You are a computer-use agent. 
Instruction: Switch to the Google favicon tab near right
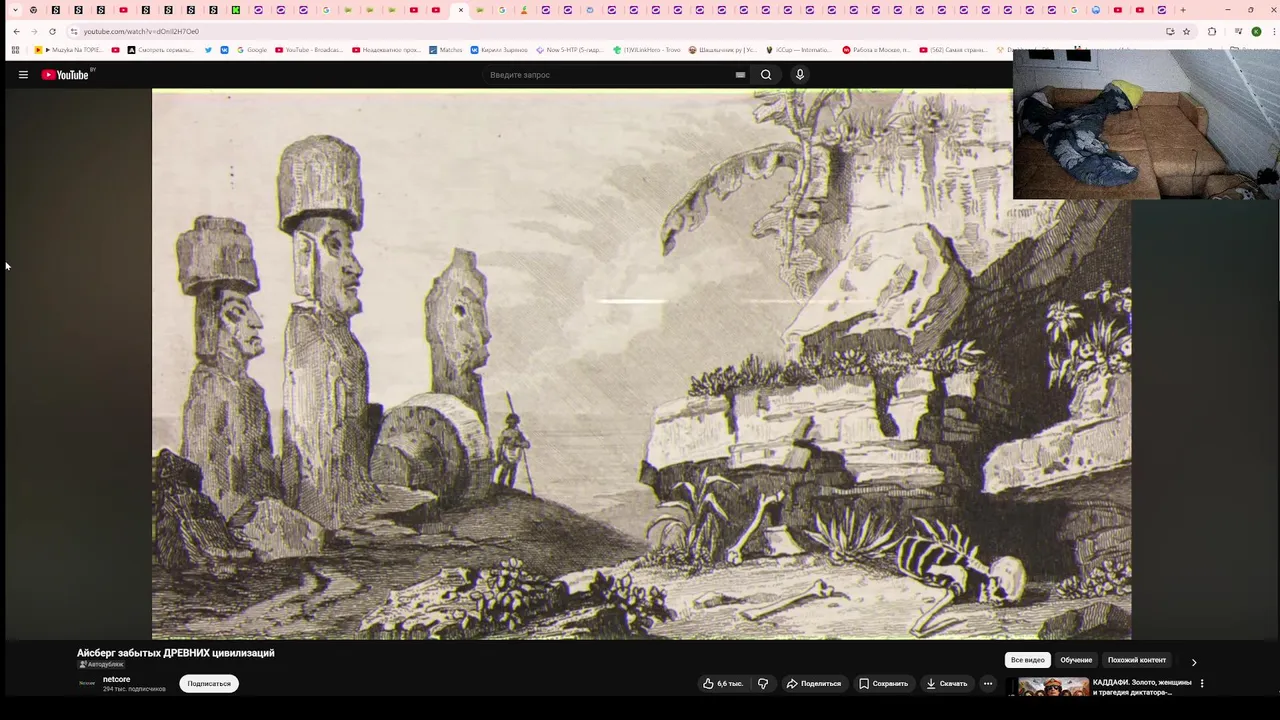1074,10
